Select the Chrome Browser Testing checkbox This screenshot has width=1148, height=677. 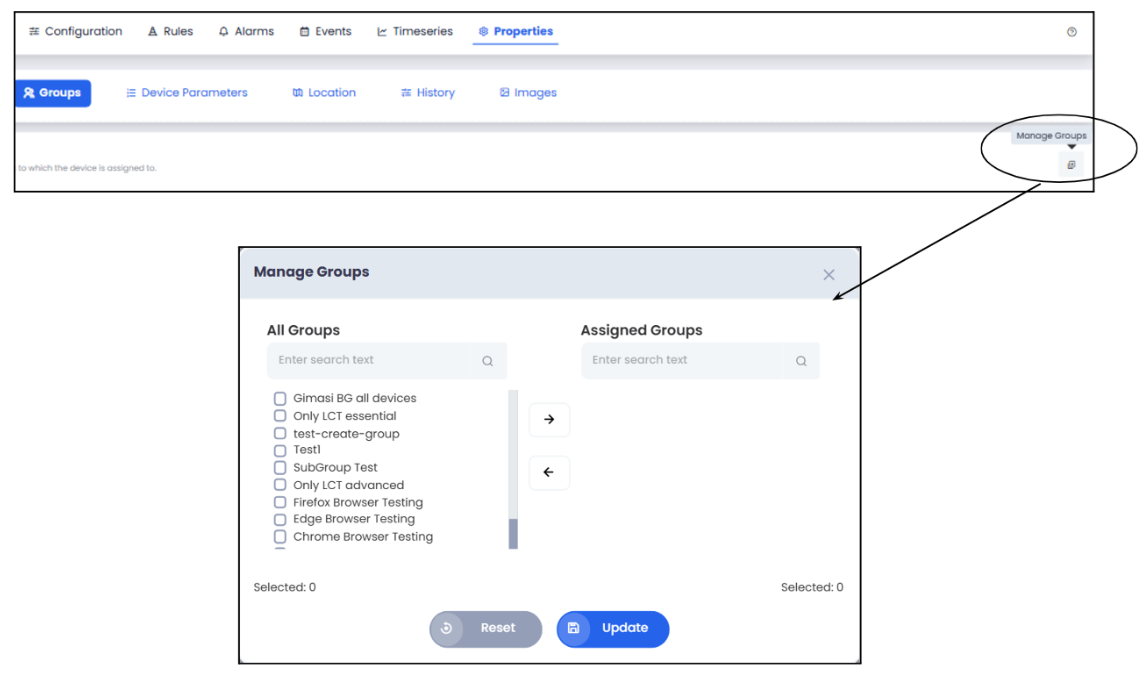pyautogui.click(x=280, y=537)
